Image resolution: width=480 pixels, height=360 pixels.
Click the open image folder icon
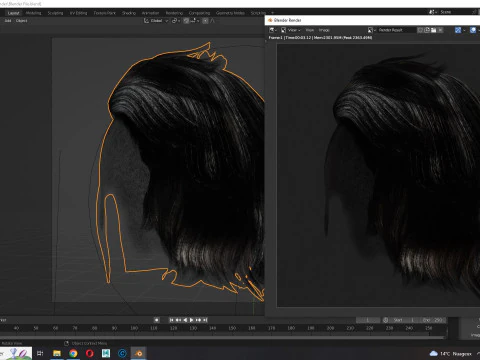tap(434, 30)
